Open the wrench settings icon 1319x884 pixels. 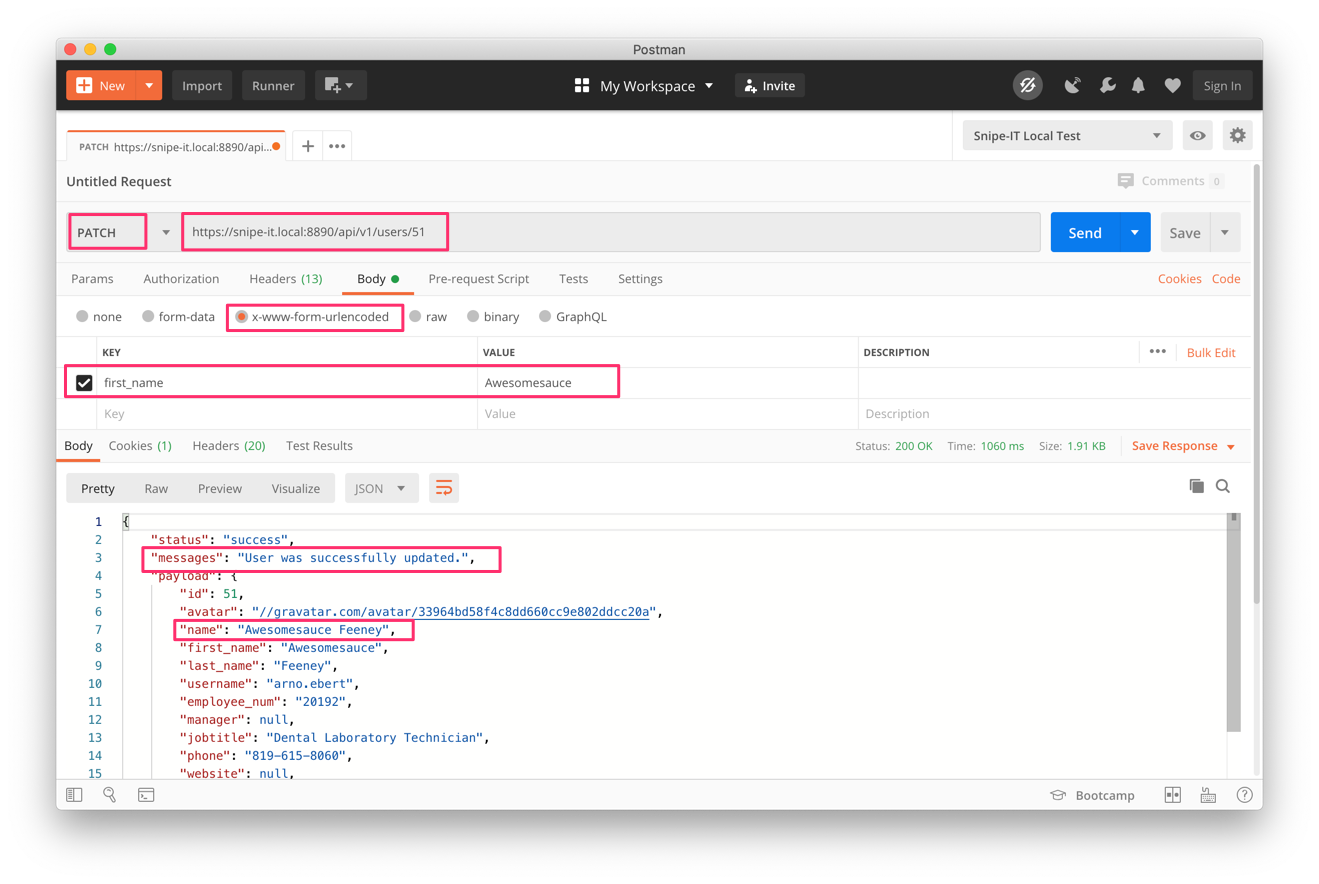(1107, 86)
